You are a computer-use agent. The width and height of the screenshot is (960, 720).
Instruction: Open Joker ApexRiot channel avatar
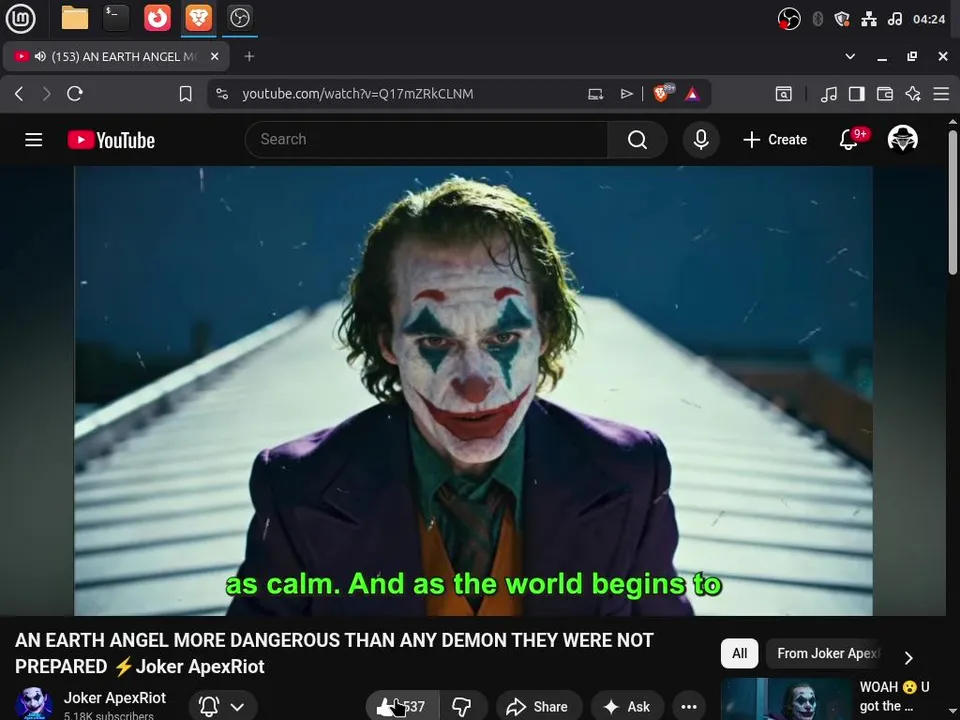(x=34, y=703)
